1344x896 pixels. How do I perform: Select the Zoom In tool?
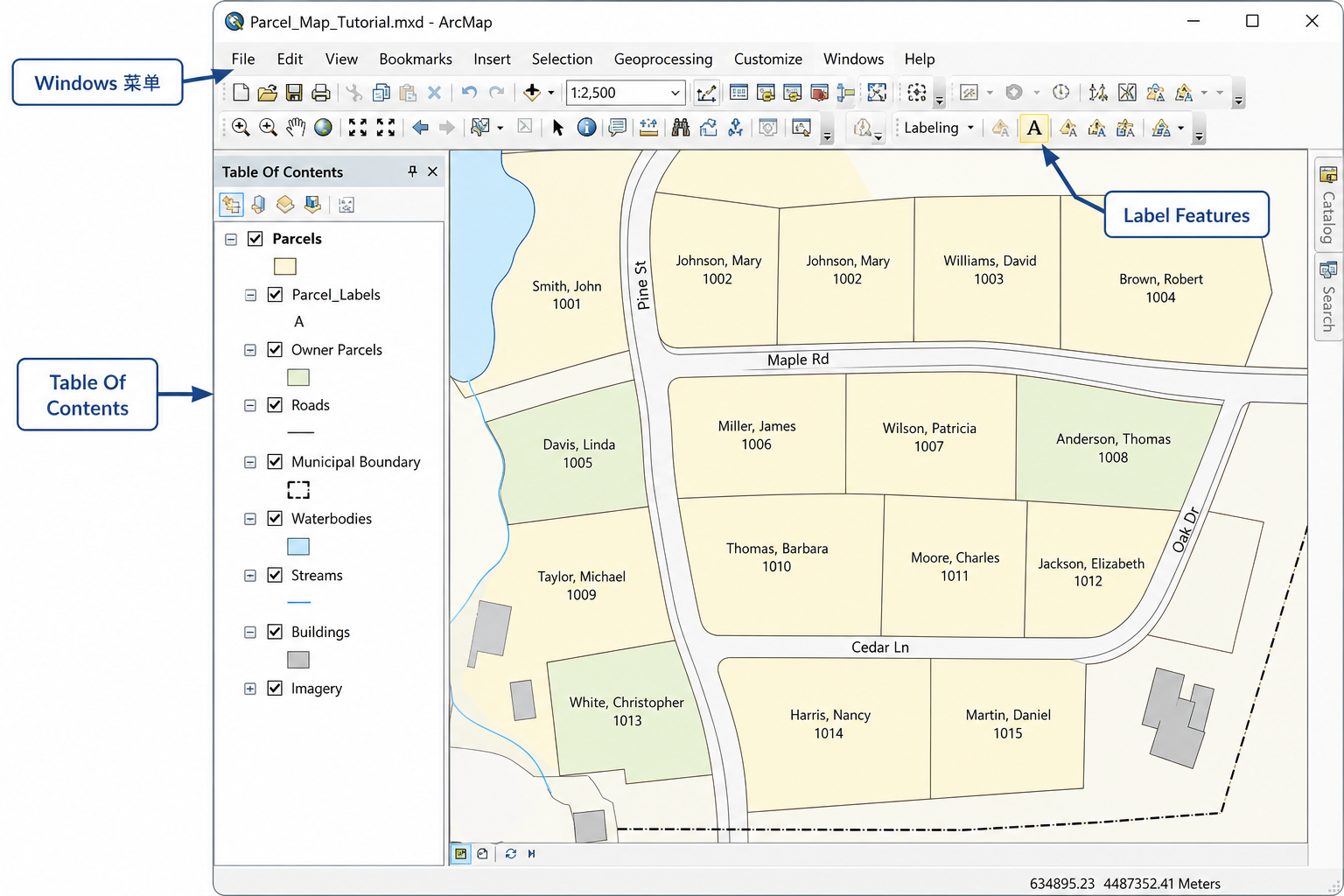(241, 128)
